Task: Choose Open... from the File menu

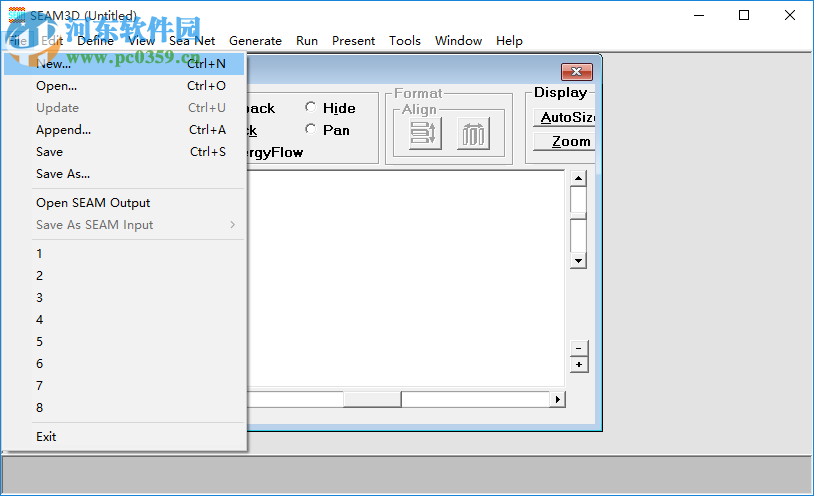Action: point(124,86)
